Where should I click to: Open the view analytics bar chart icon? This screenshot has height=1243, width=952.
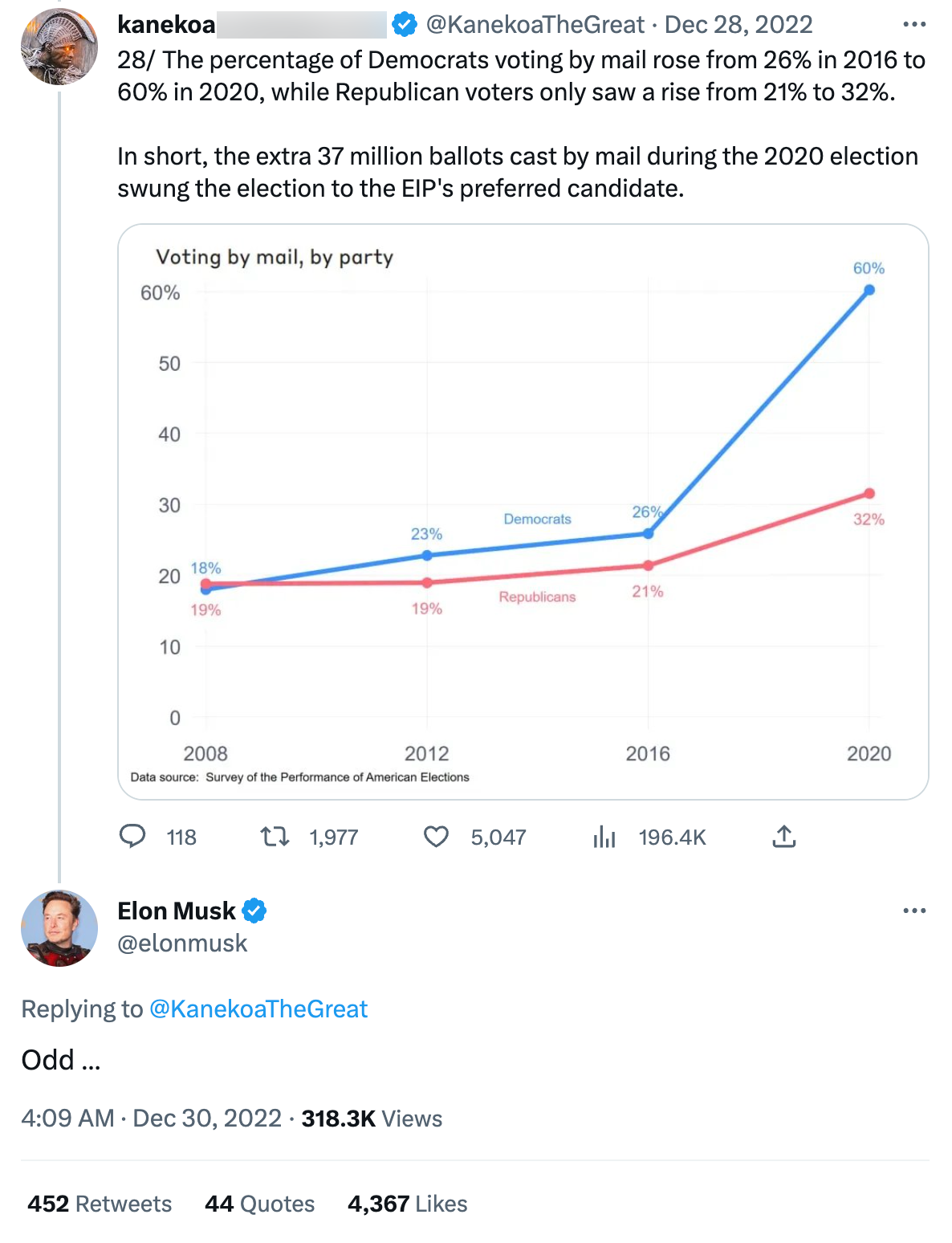pyautogui.click(x=604, y=837)
